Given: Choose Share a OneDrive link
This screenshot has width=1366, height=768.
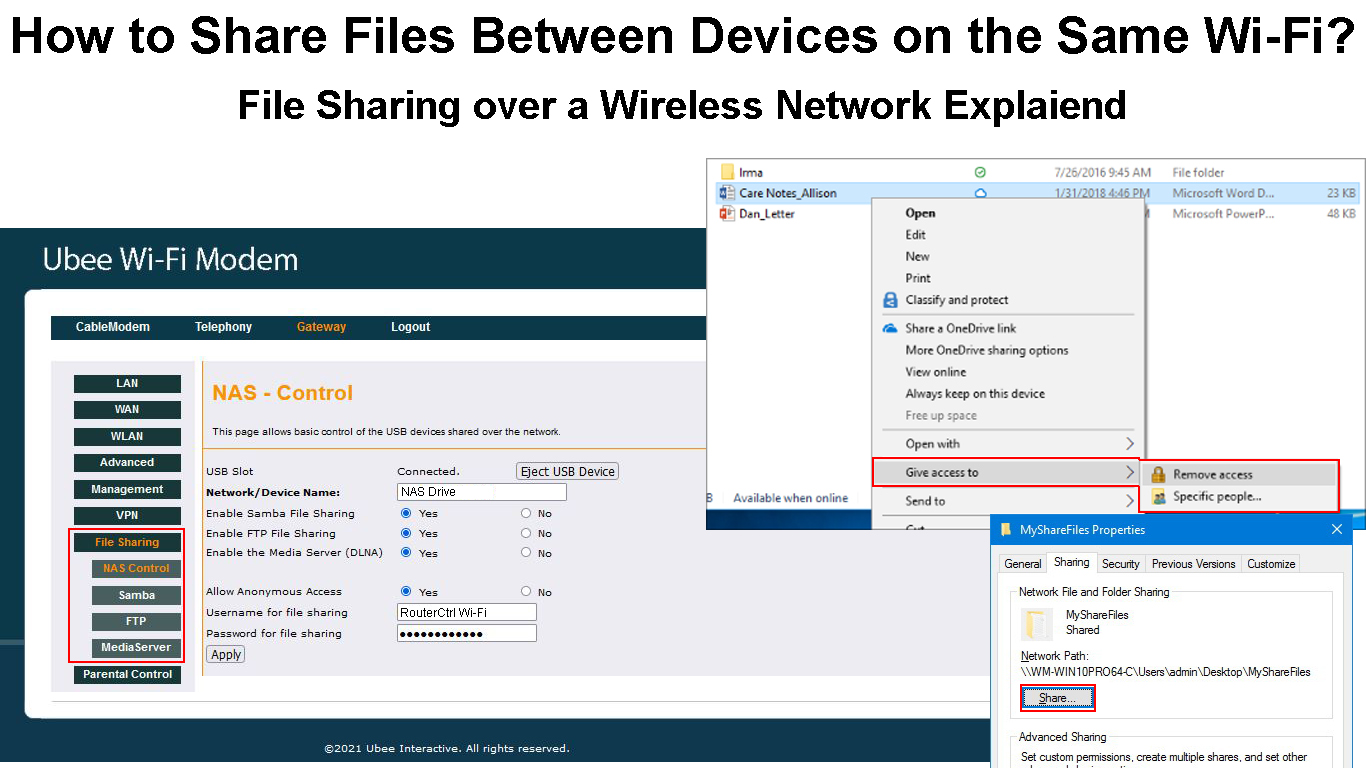Looking at the screenshot, I should point(960,328).
